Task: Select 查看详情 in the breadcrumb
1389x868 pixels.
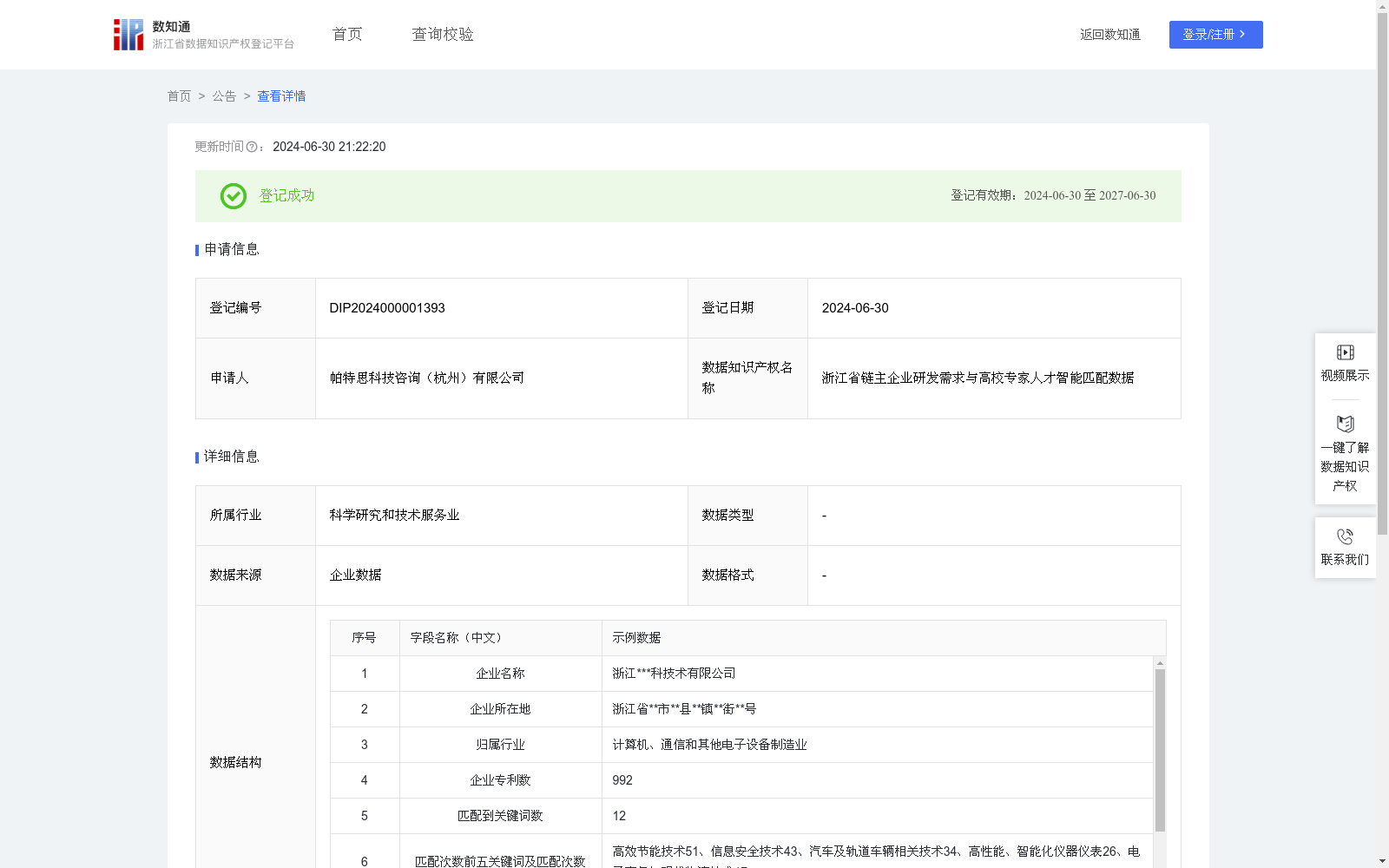Action: pos(281,96)
